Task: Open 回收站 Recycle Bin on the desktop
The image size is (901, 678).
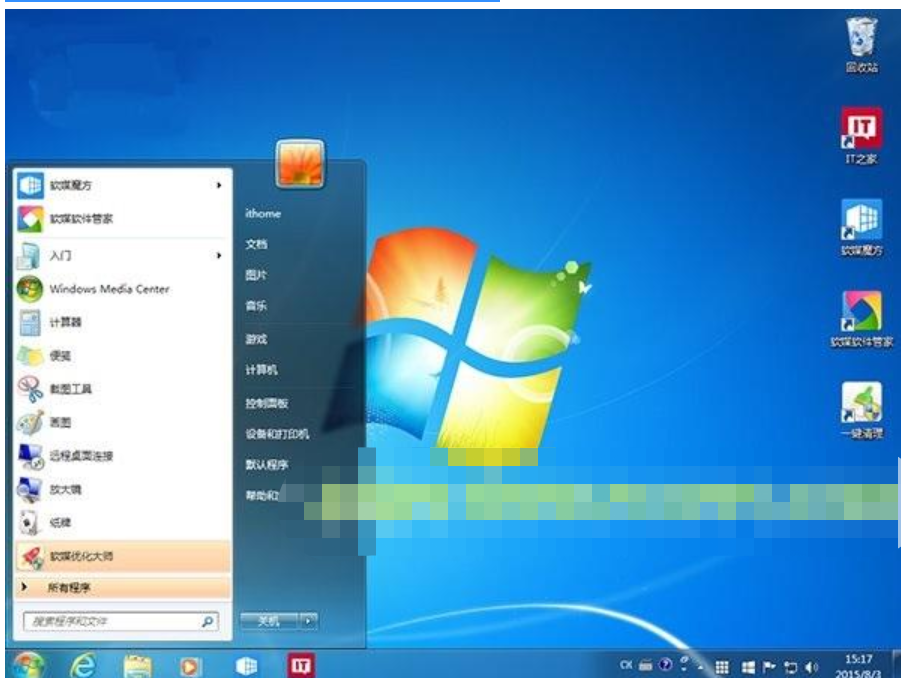Action: pyautogui.click(x=861, y=45)
